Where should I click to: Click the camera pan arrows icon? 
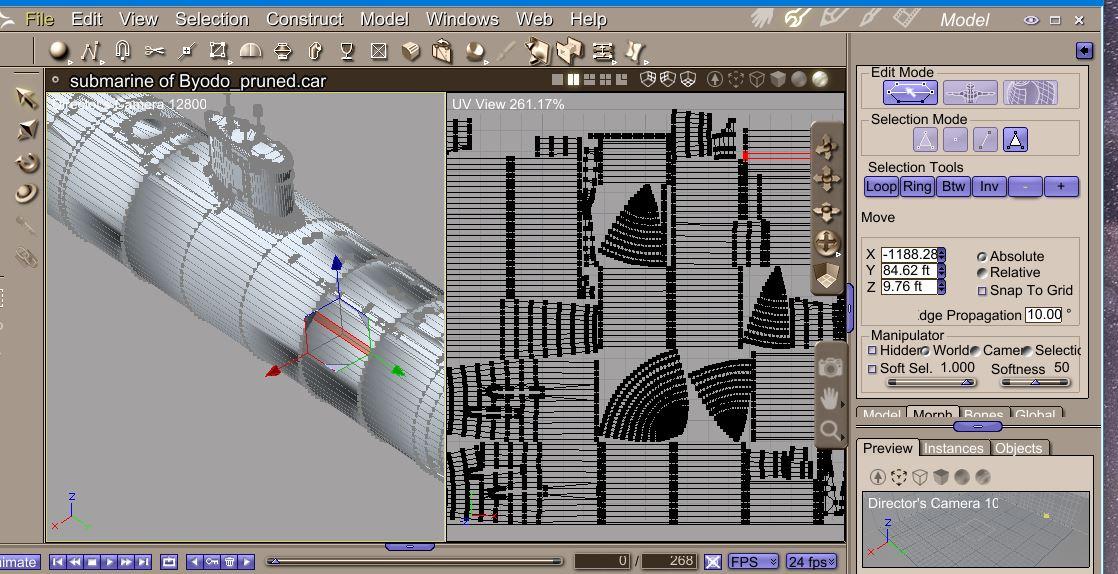(x=826, y=178)
